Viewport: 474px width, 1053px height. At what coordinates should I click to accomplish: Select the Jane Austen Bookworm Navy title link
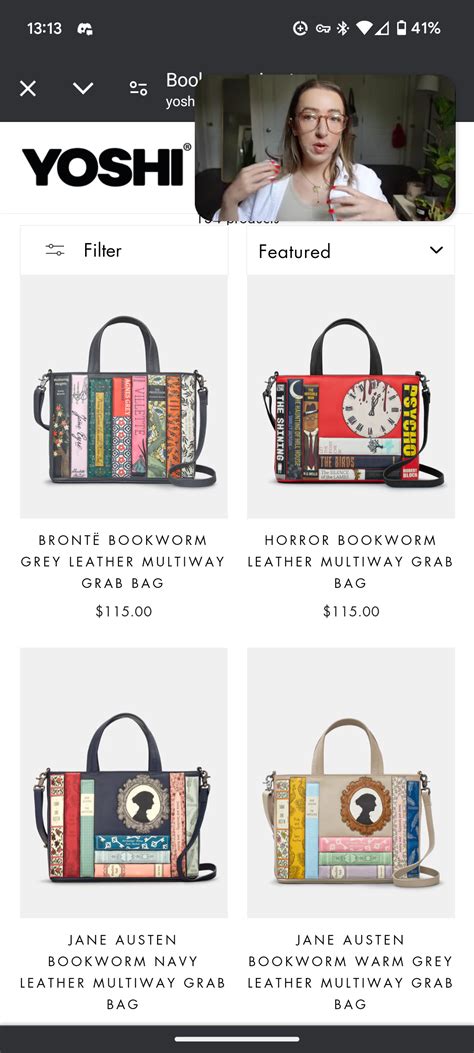coord(123,972)
